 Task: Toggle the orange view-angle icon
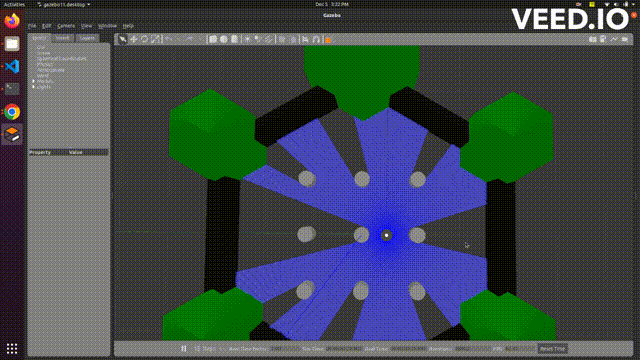[x=328, y=40]
